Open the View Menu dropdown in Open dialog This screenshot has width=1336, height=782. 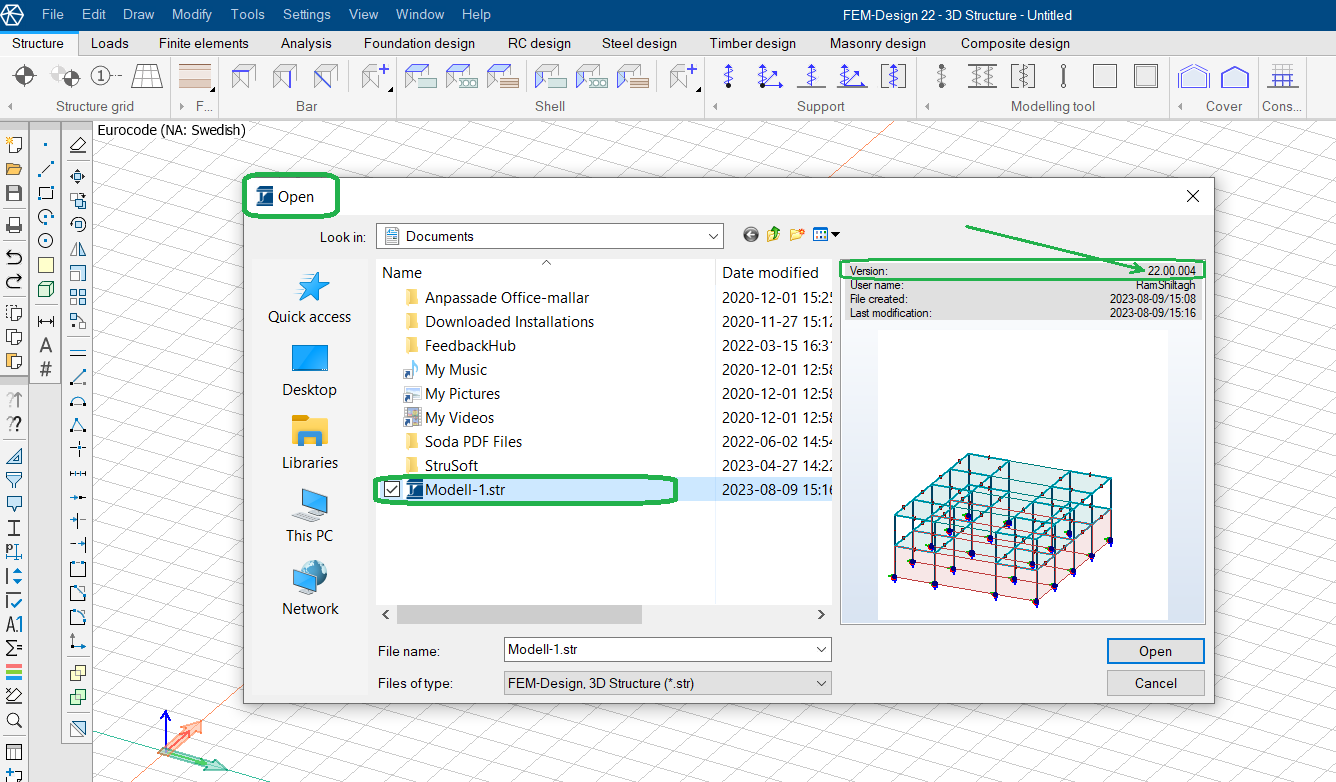[x=826, y=235]
